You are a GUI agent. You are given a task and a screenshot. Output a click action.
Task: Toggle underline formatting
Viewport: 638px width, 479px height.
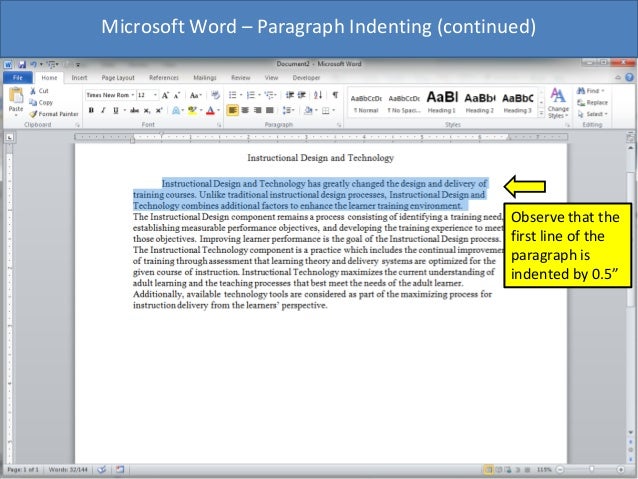click(116, 110)
